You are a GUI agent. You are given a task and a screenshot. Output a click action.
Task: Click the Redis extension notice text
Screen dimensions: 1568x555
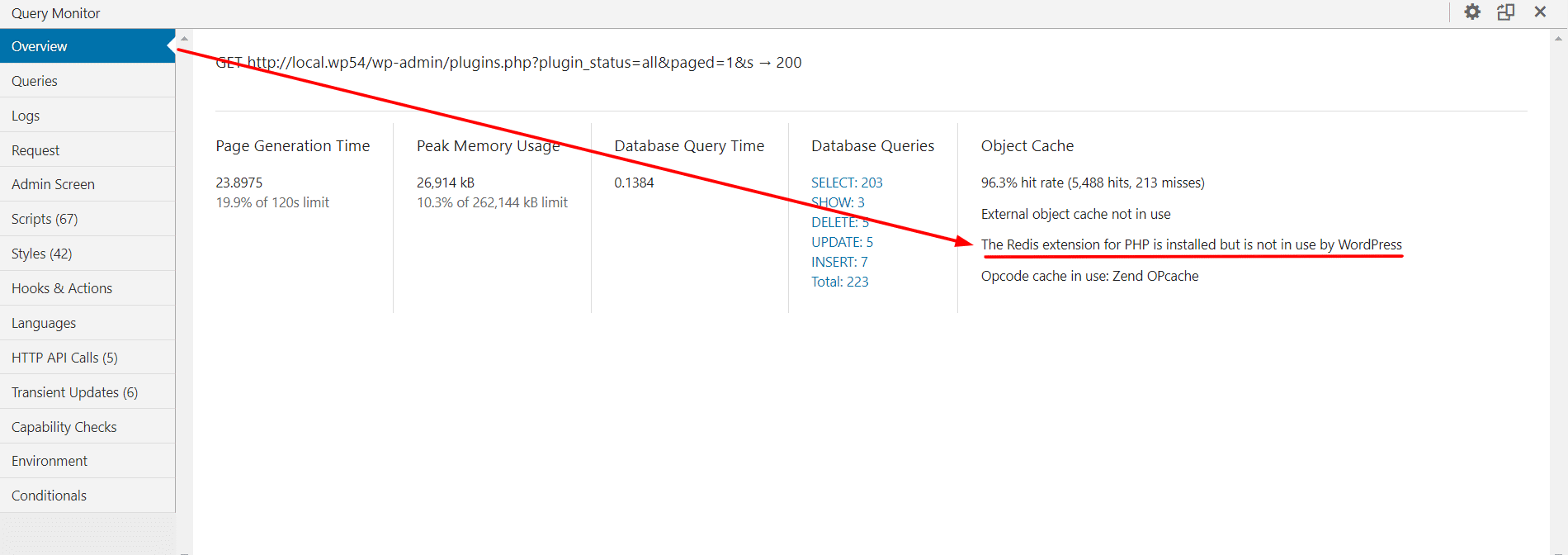1191,244
